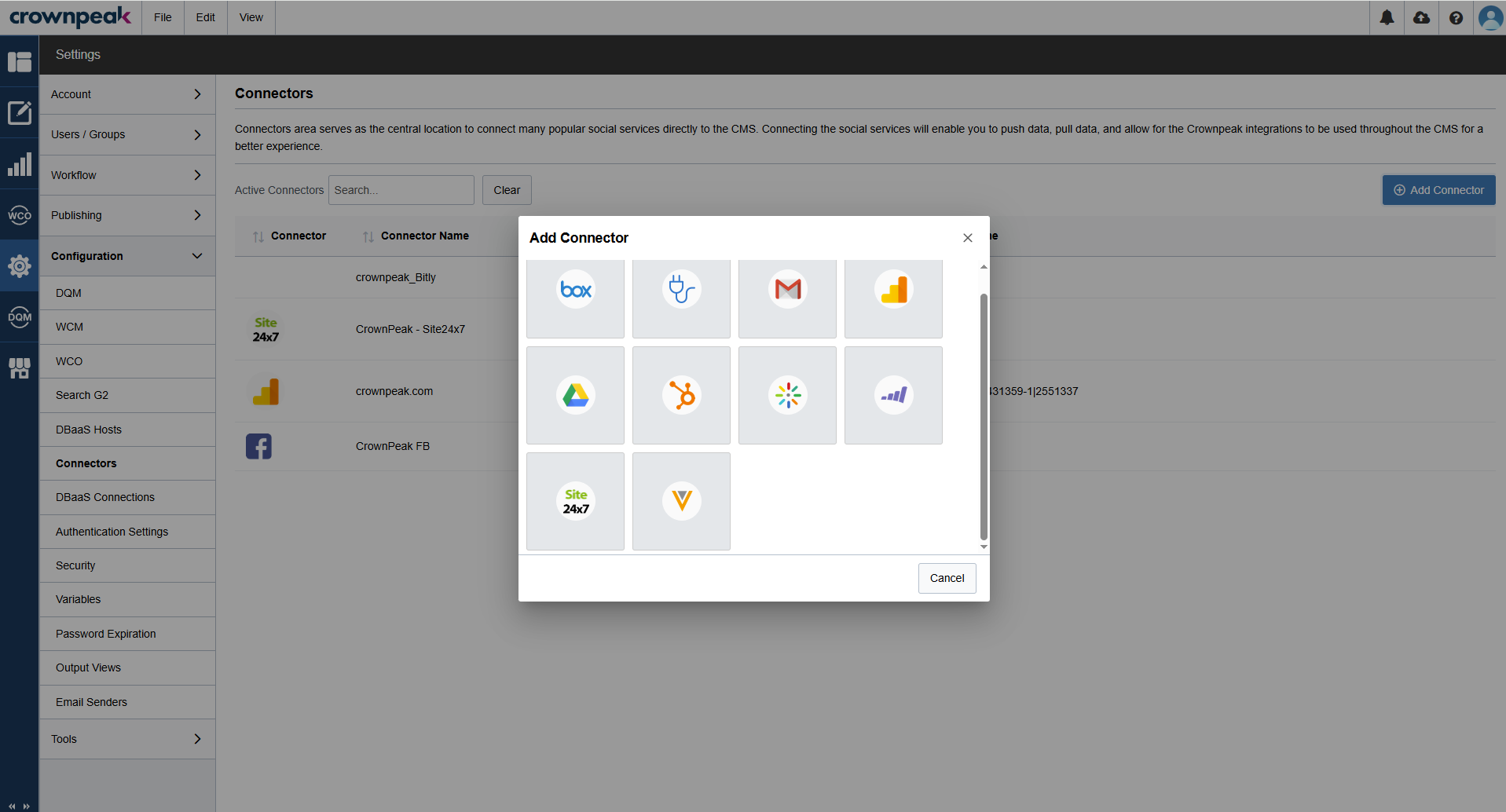
Task: Choose the plug custom connector tile
Action: (681, 298)
